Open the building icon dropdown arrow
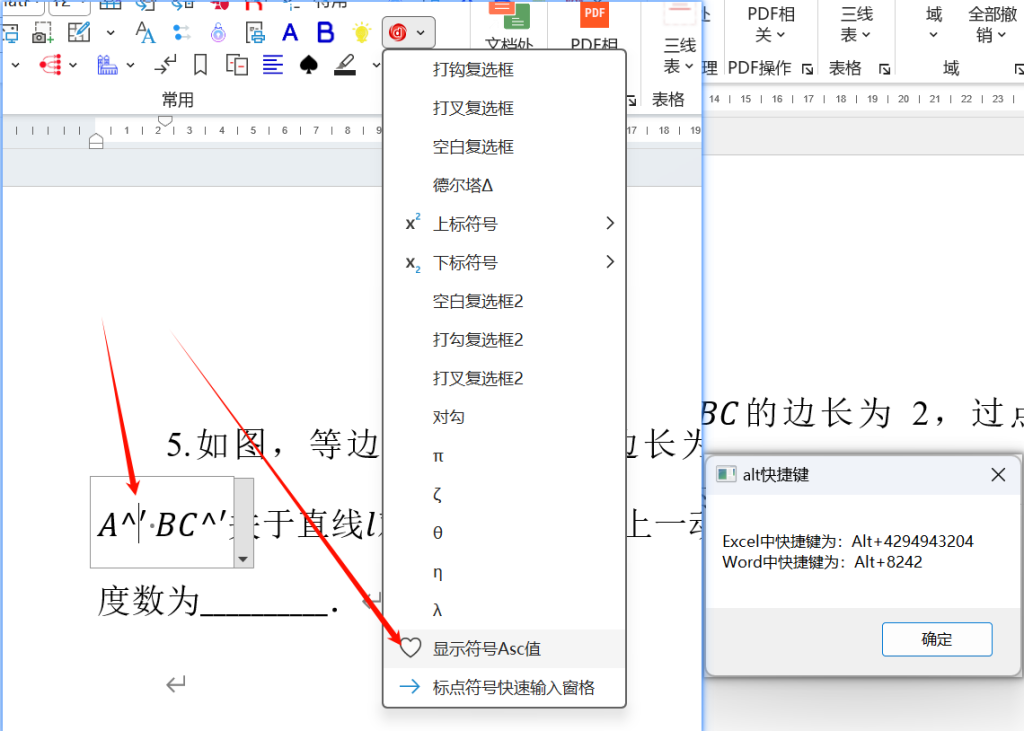This screenshot has height=731, width=1024. 130,65
